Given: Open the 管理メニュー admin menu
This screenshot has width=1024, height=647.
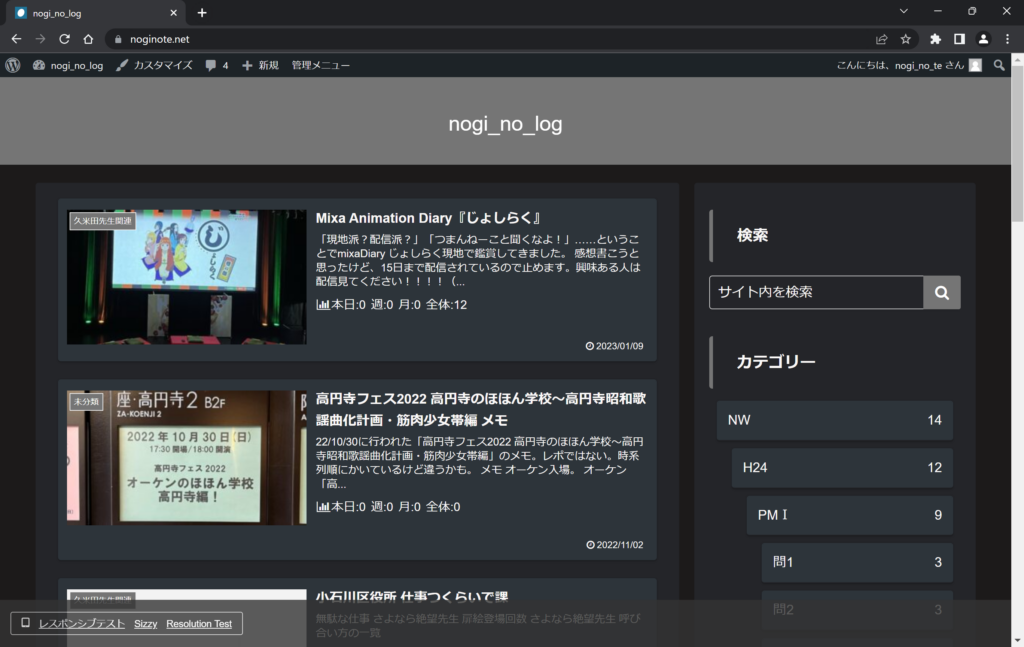Looking at the screenshot, I should pyautogui.click(x=320, y=65).
